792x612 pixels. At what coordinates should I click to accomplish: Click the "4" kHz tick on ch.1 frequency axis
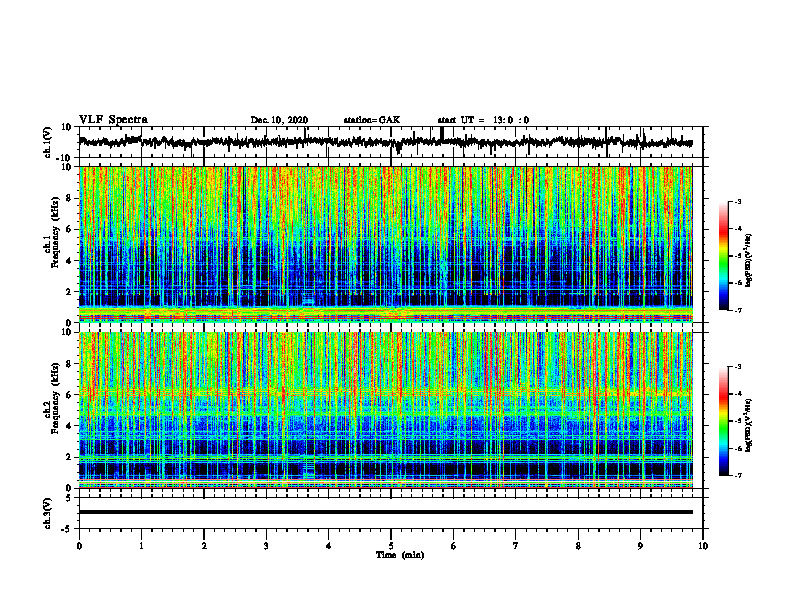(x=69, y=261)
